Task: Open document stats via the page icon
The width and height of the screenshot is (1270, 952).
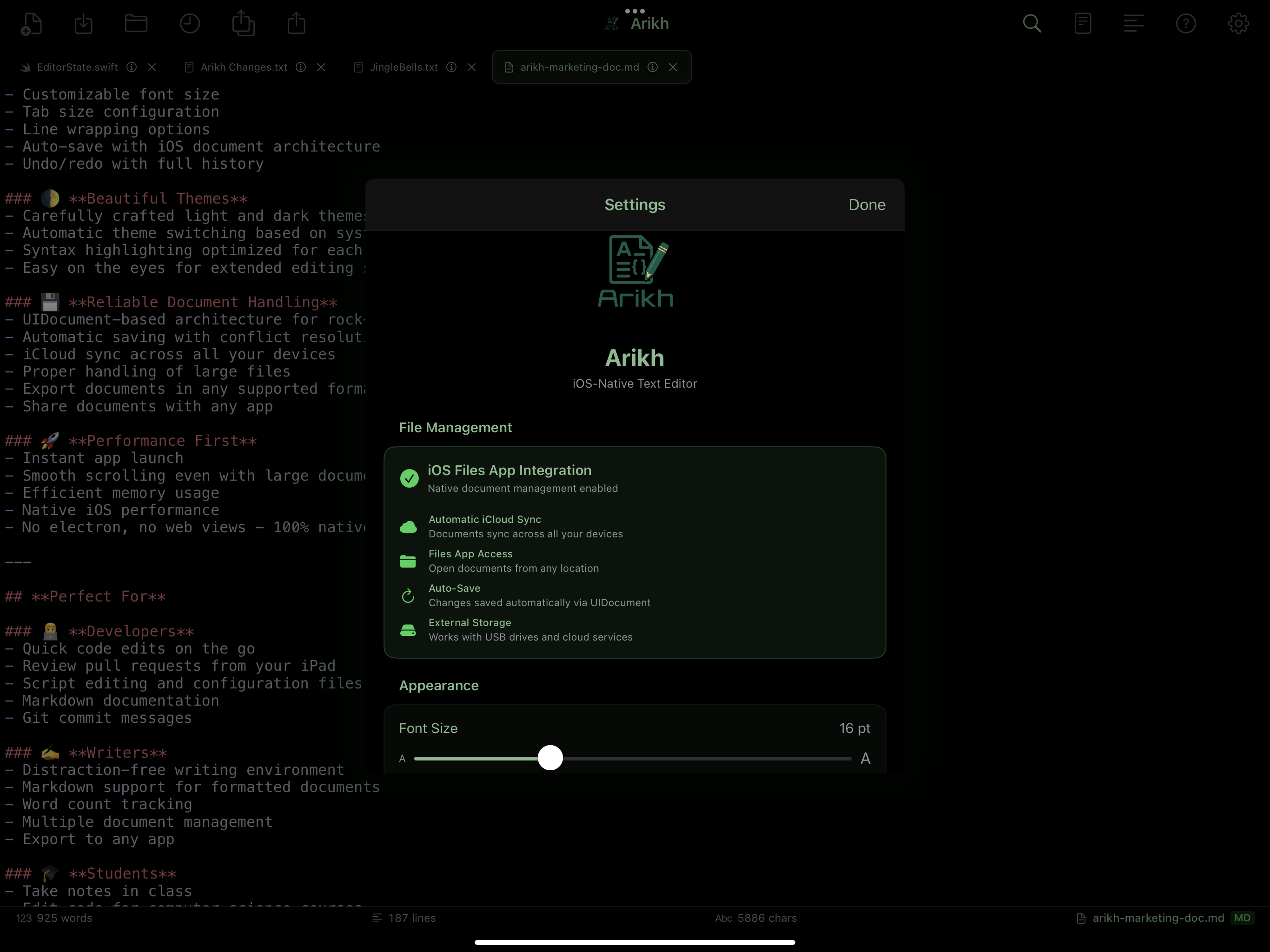Action: [x=1083, y=23]
